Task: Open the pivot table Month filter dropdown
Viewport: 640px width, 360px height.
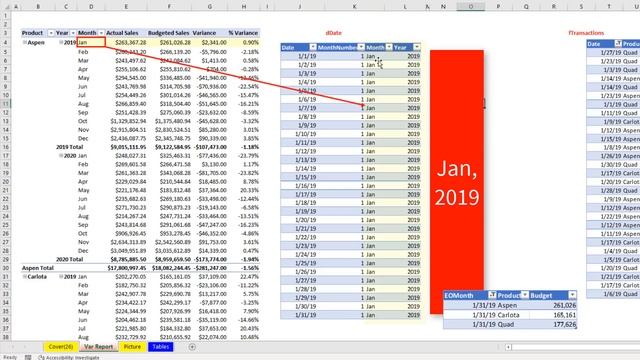Action: (101, 33)
